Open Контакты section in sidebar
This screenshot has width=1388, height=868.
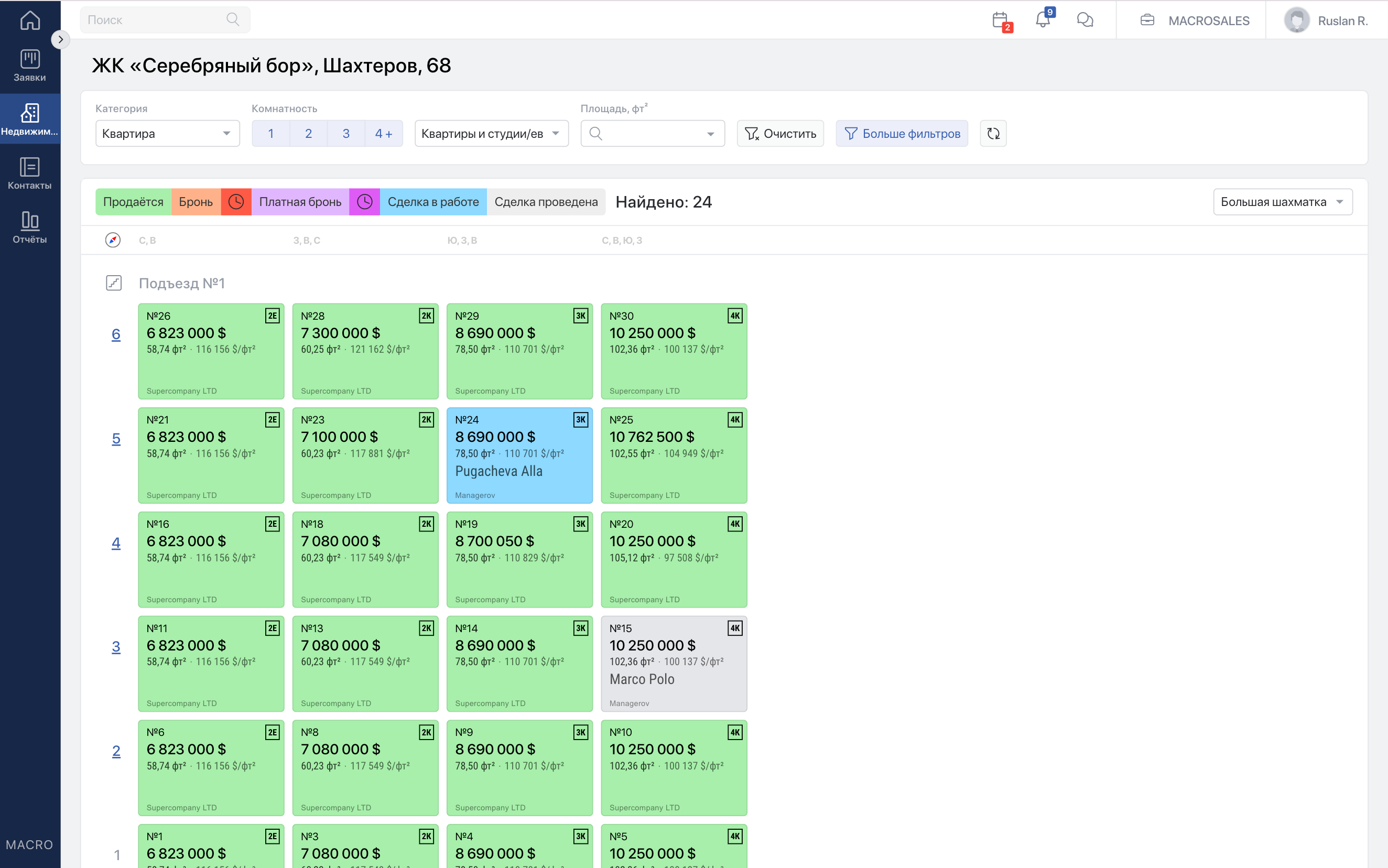30,173
